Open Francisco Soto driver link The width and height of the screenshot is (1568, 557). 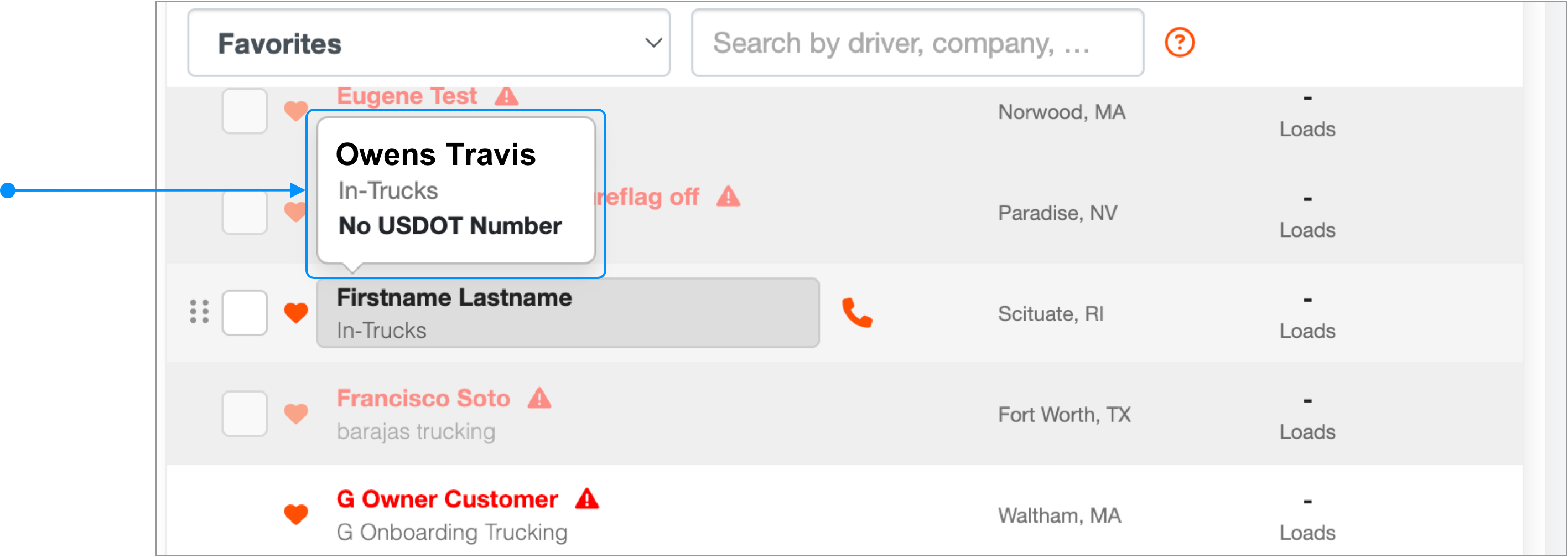pyautogui.click(x=423, y=398)
